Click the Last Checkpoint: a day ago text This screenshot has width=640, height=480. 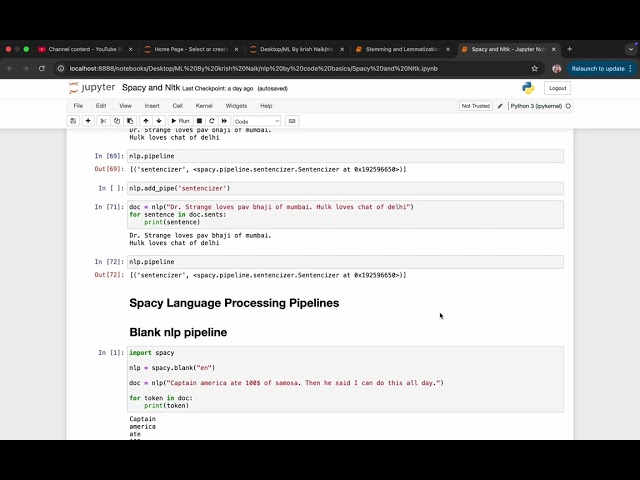coord(218,89)
